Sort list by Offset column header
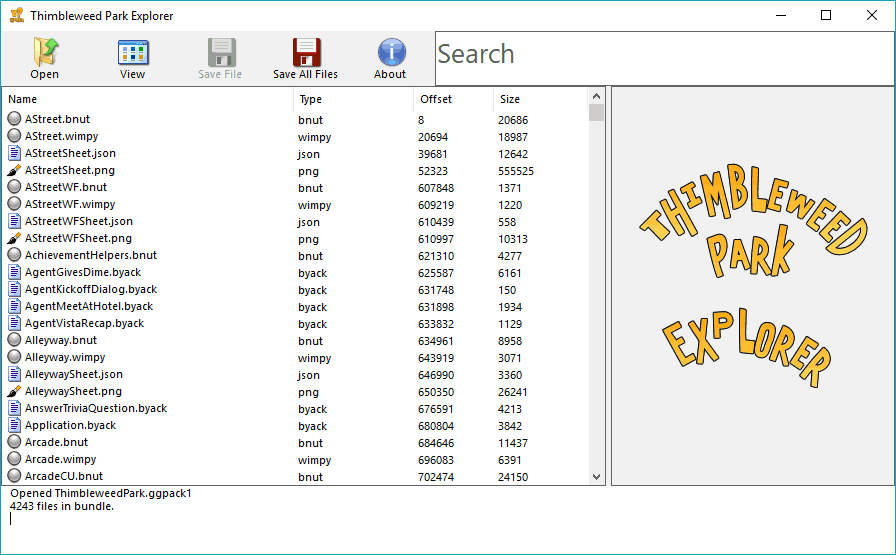Image resolution: width=896 pixels, height=555 pixels. pos(453,99)
